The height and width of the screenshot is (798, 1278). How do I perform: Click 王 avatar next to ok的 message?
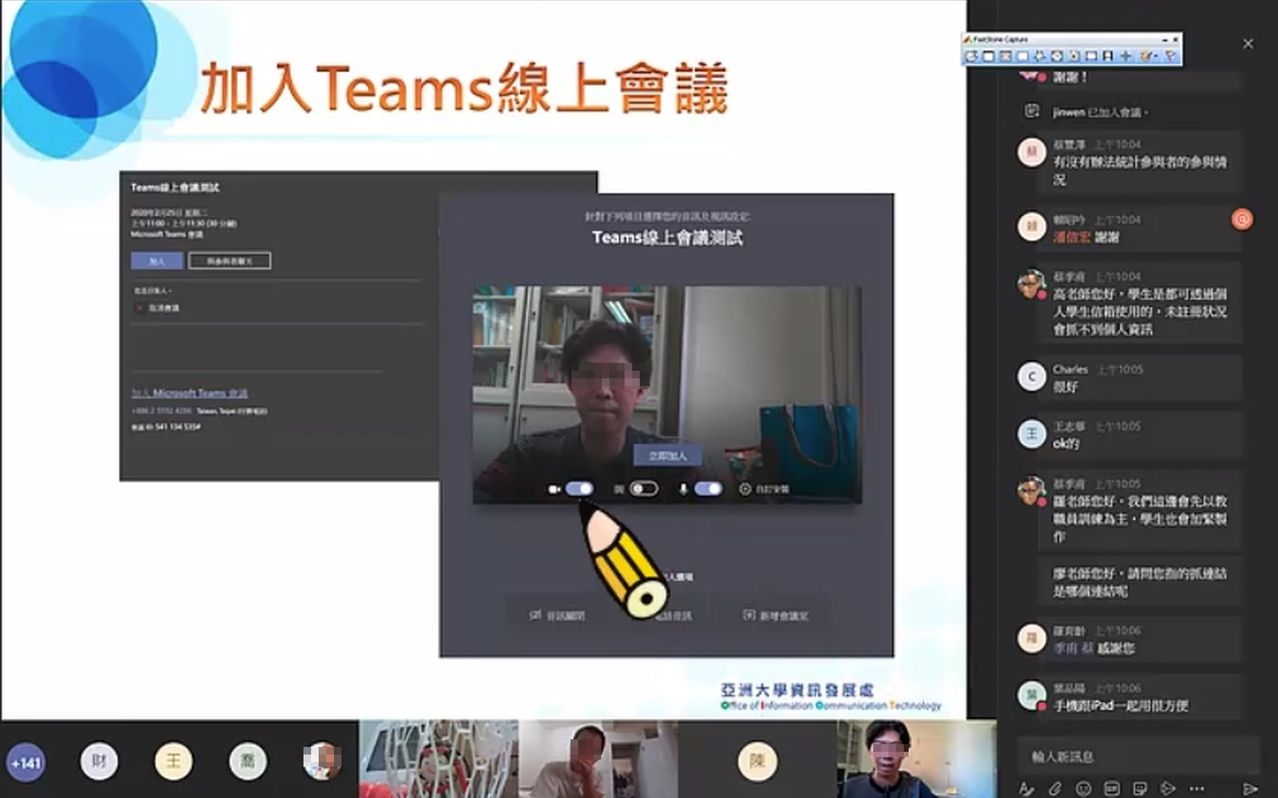coord(1031,433)
